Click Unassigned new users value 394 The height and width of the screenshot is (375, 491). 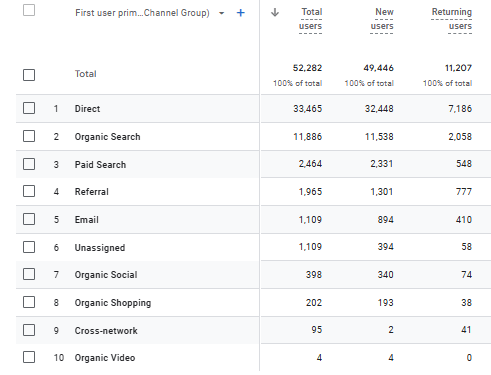386,247
